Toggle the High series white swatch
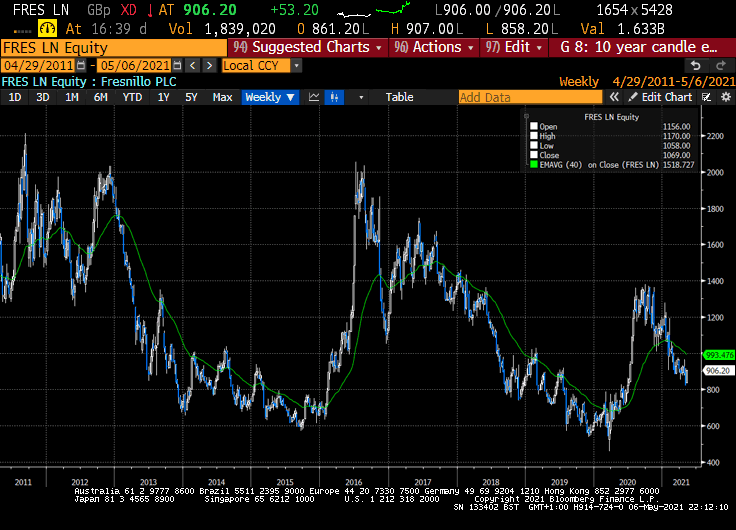This screenshot has width=736, height=530. (x=534, y=136)
